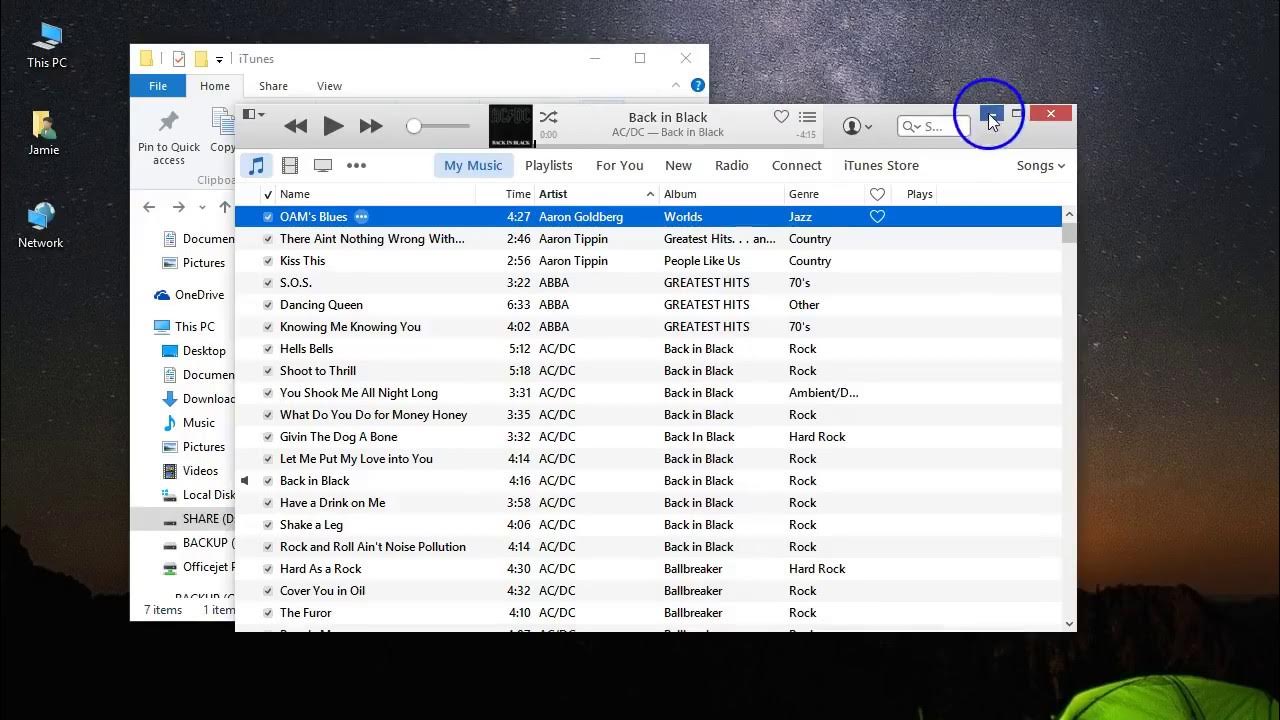Click the iTunes search field
The image size is (1280, 720).
point(934,126)
